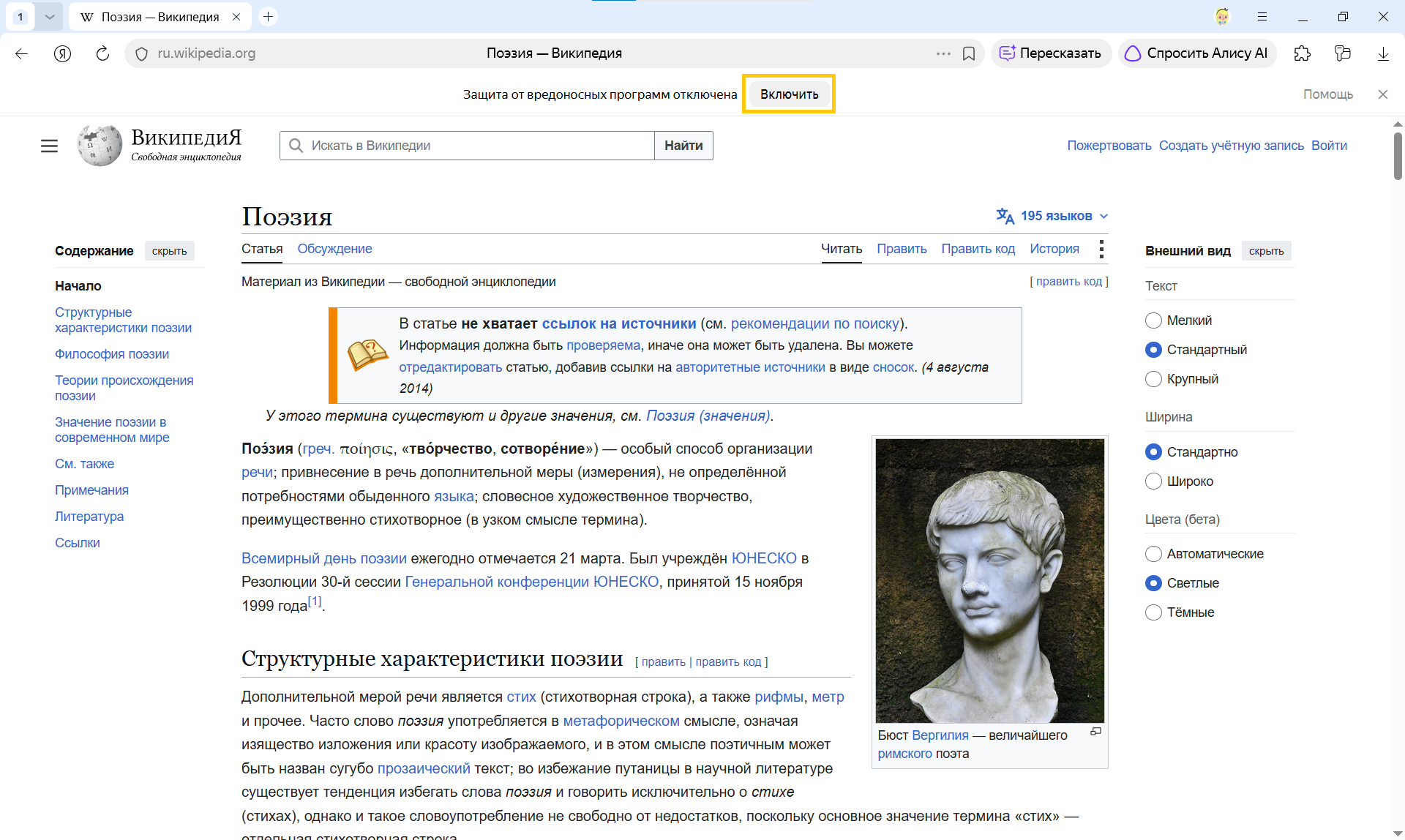Click Создать учётную запись link
1405x840 pixels.
click(x=1231, y=146)
